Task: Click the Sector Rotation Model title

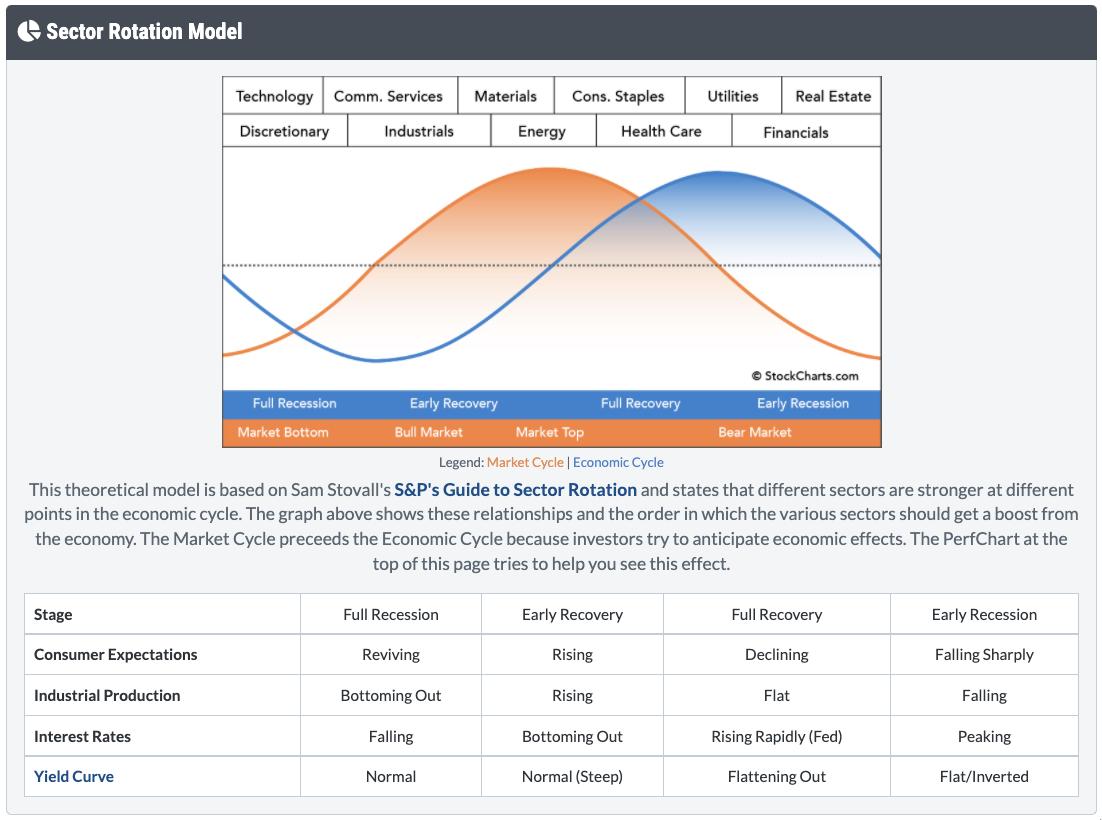Action: [144, 31]
